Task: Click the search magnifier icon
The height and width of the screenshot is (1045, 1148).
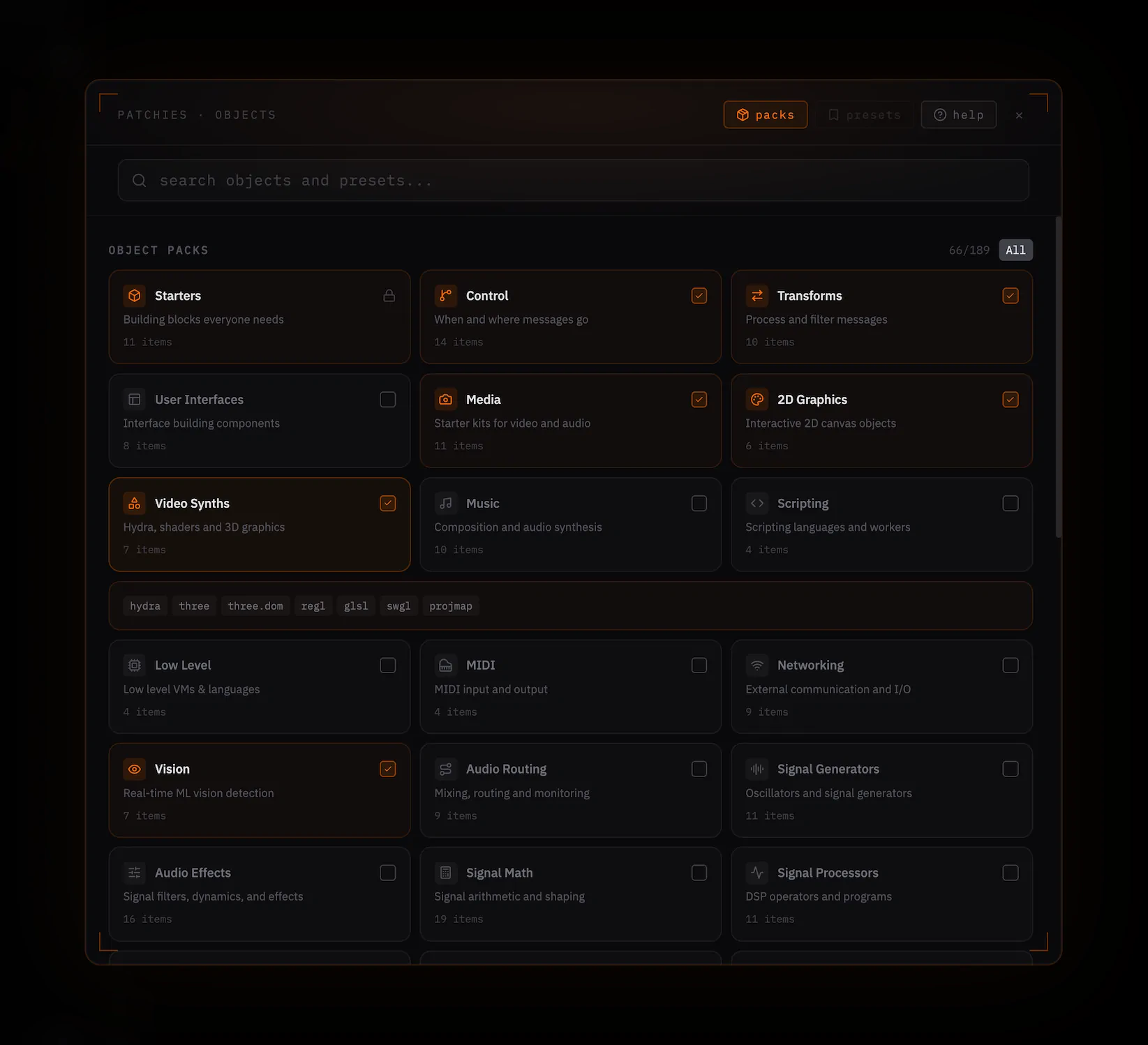Action: click(x=140, y=181)
